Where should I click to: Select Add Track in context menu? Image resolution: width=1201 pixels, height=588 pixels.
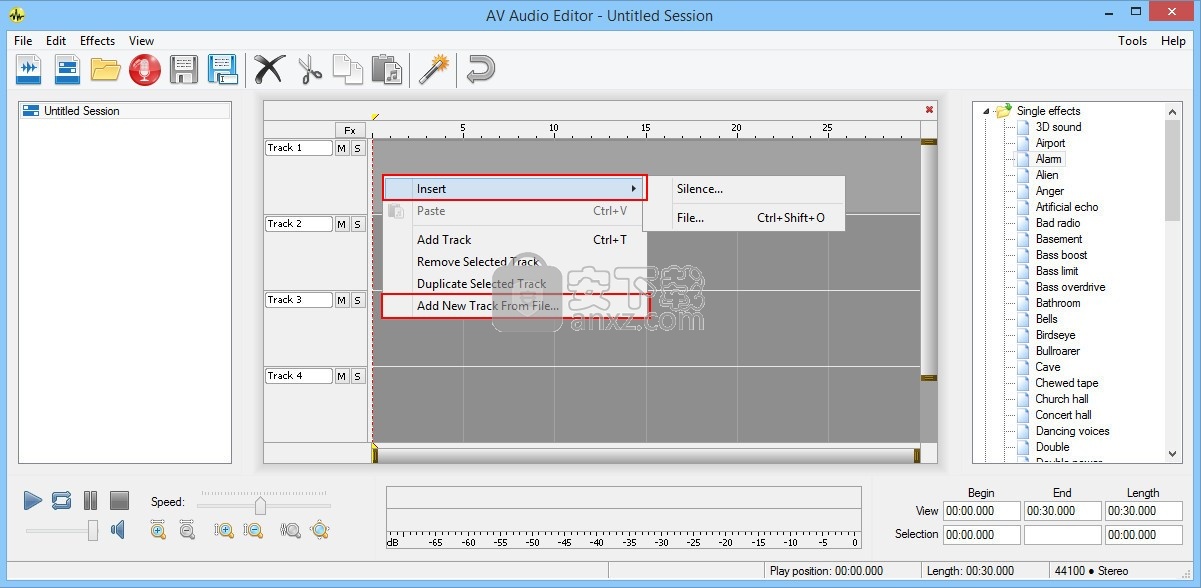coord(515,240)
